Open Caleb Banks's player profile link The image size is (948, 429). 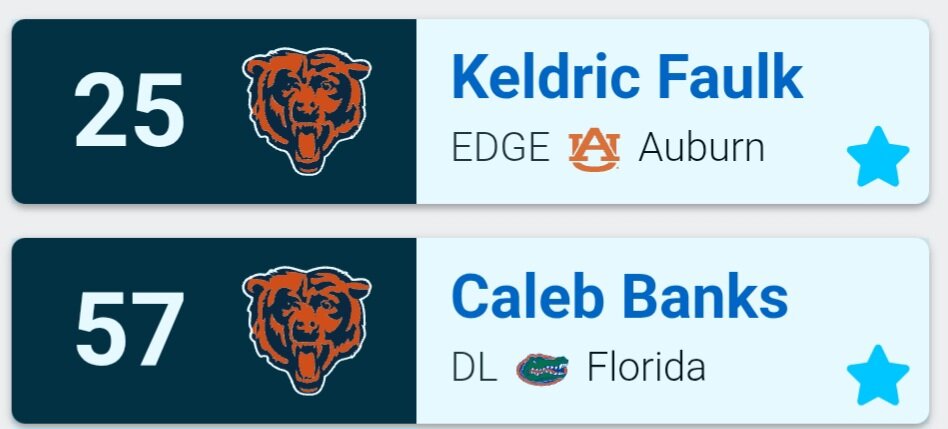[x=619, y=296]
